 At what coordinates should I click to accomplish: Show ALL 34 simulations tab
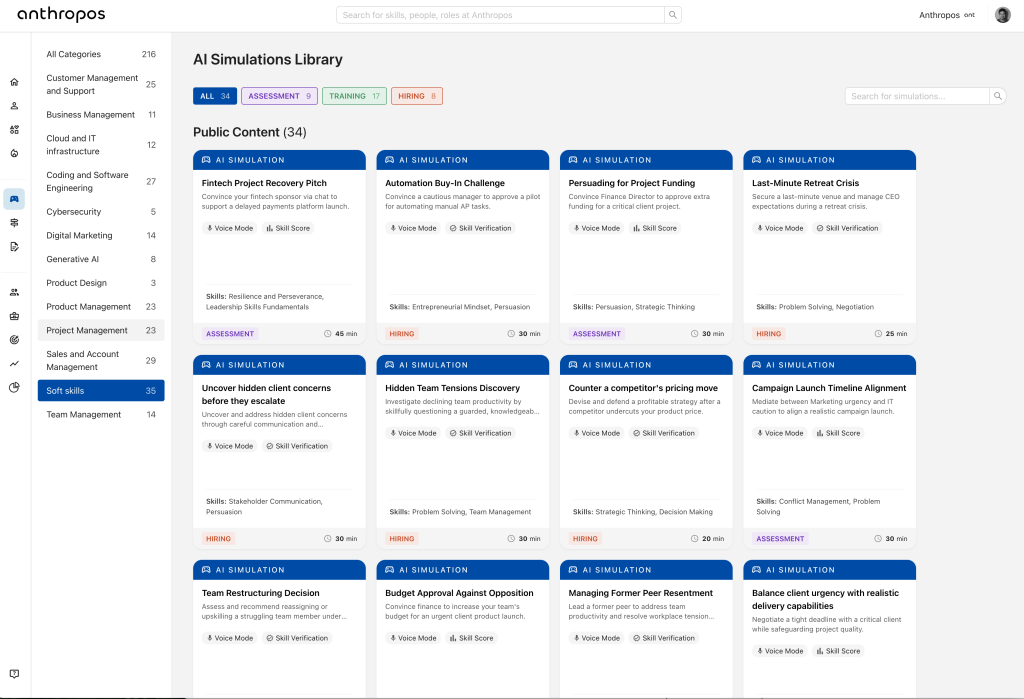click(215, 96)
